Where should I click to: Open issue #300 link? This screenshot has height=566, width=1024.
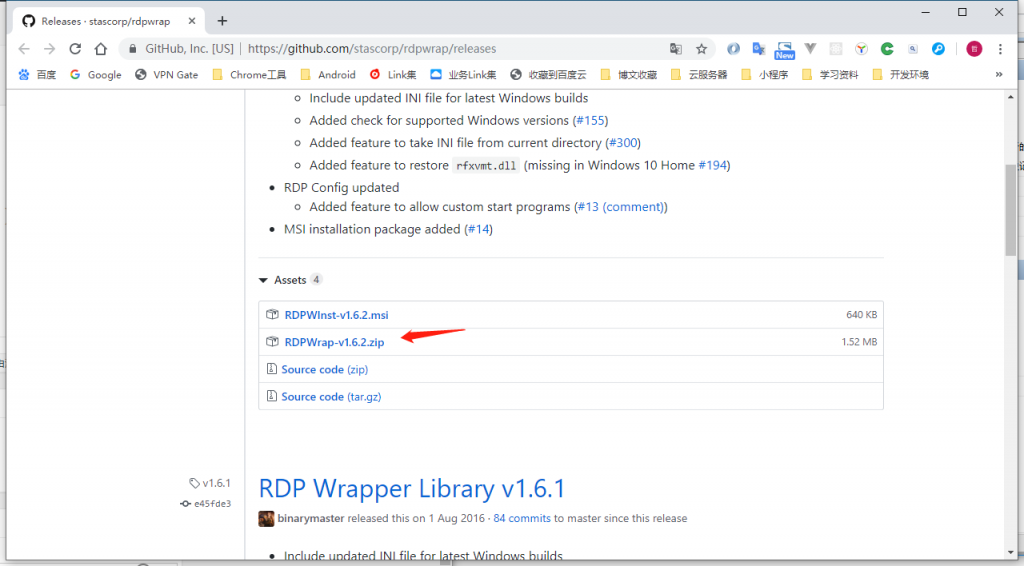click(x=623, y=142)
